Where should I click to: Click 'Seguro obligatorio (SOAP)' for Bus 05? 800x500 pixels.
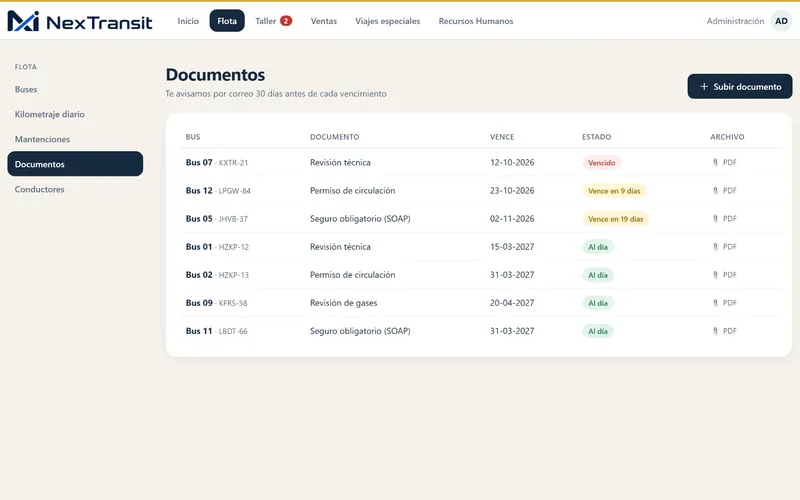point(360,218)
